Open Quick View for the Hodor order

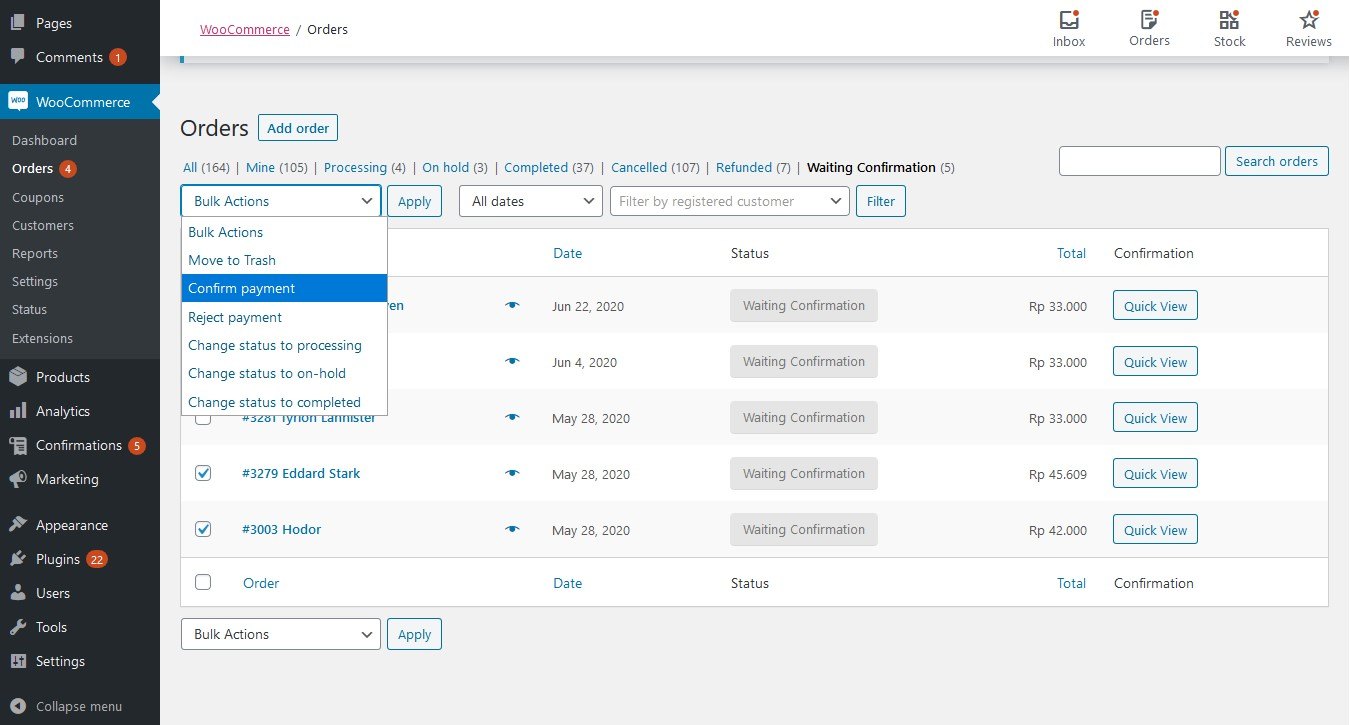point(1155,530)
